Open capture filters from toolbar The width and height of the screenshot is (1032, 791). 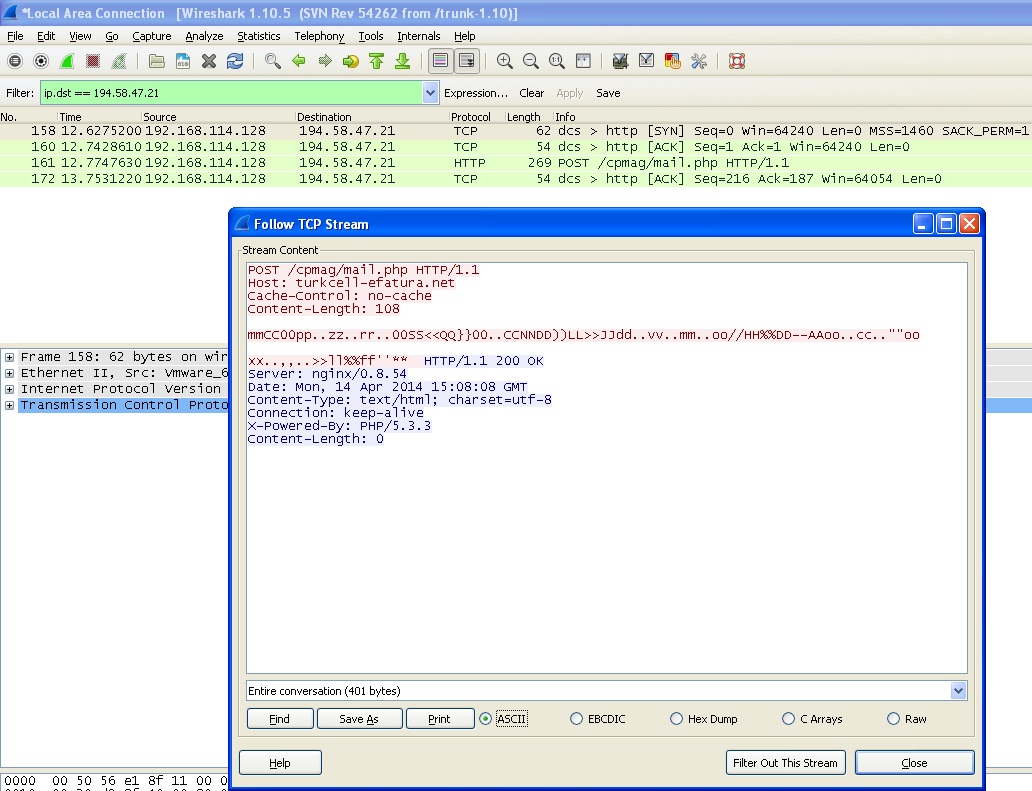click(x=620, y=61)
